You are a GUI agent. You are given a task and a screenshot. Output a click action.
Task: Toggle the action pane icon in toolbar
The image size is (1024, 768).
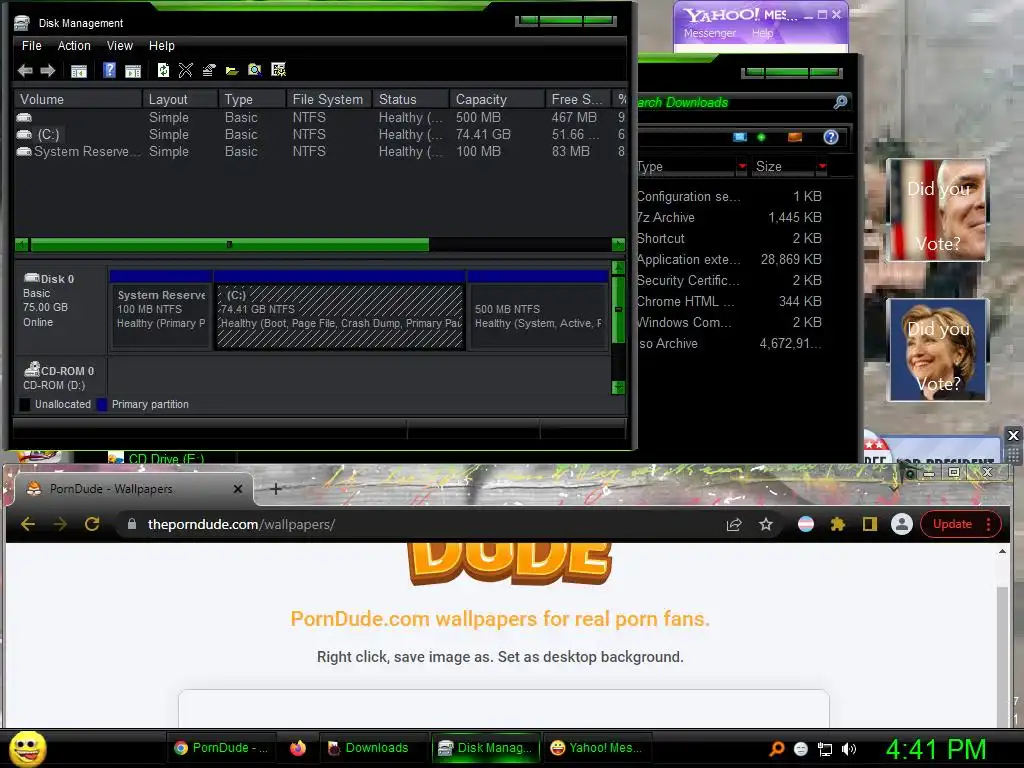[133, 71]
